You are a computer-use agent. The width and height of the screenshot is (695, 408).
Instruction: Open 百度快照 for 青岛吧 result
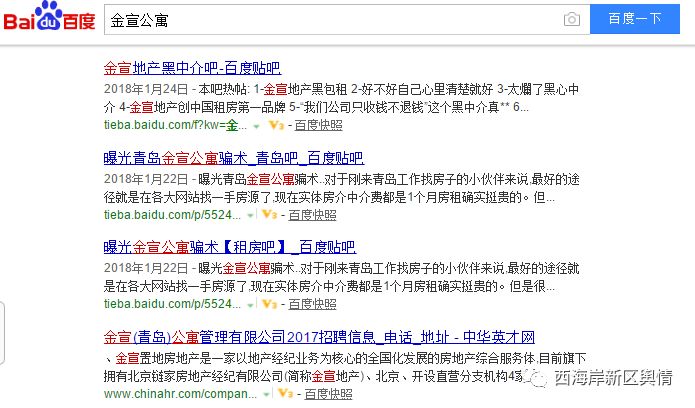pyautogui.click(x=312, y=215)
